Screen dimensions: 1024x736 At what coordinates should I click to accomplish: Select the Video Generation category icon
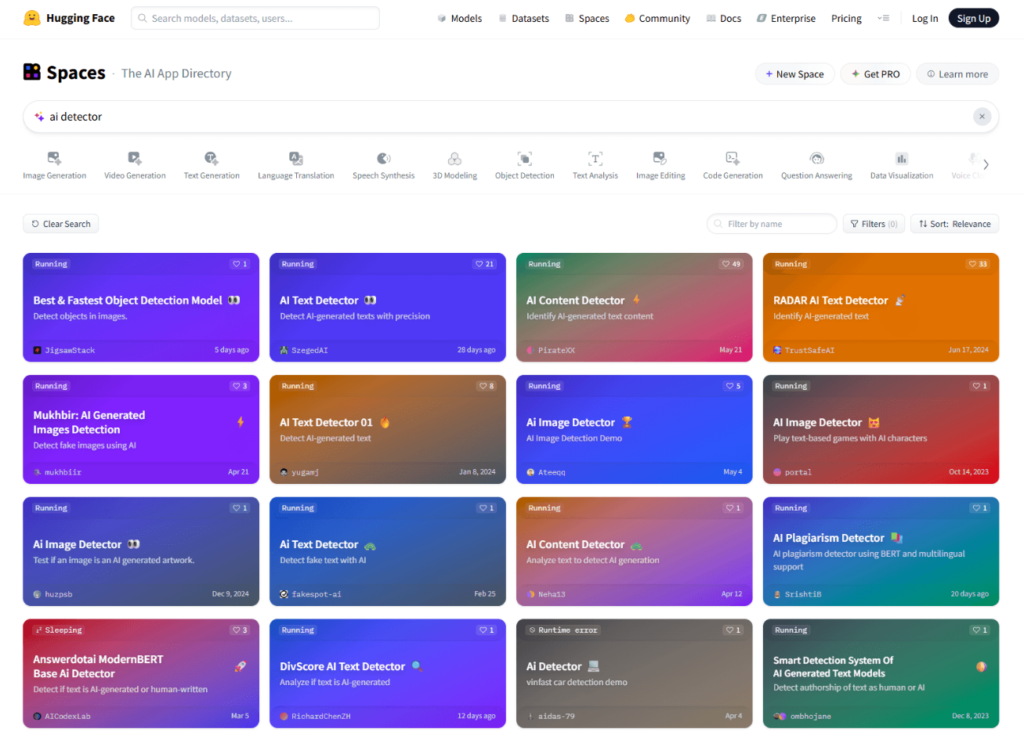135,158
